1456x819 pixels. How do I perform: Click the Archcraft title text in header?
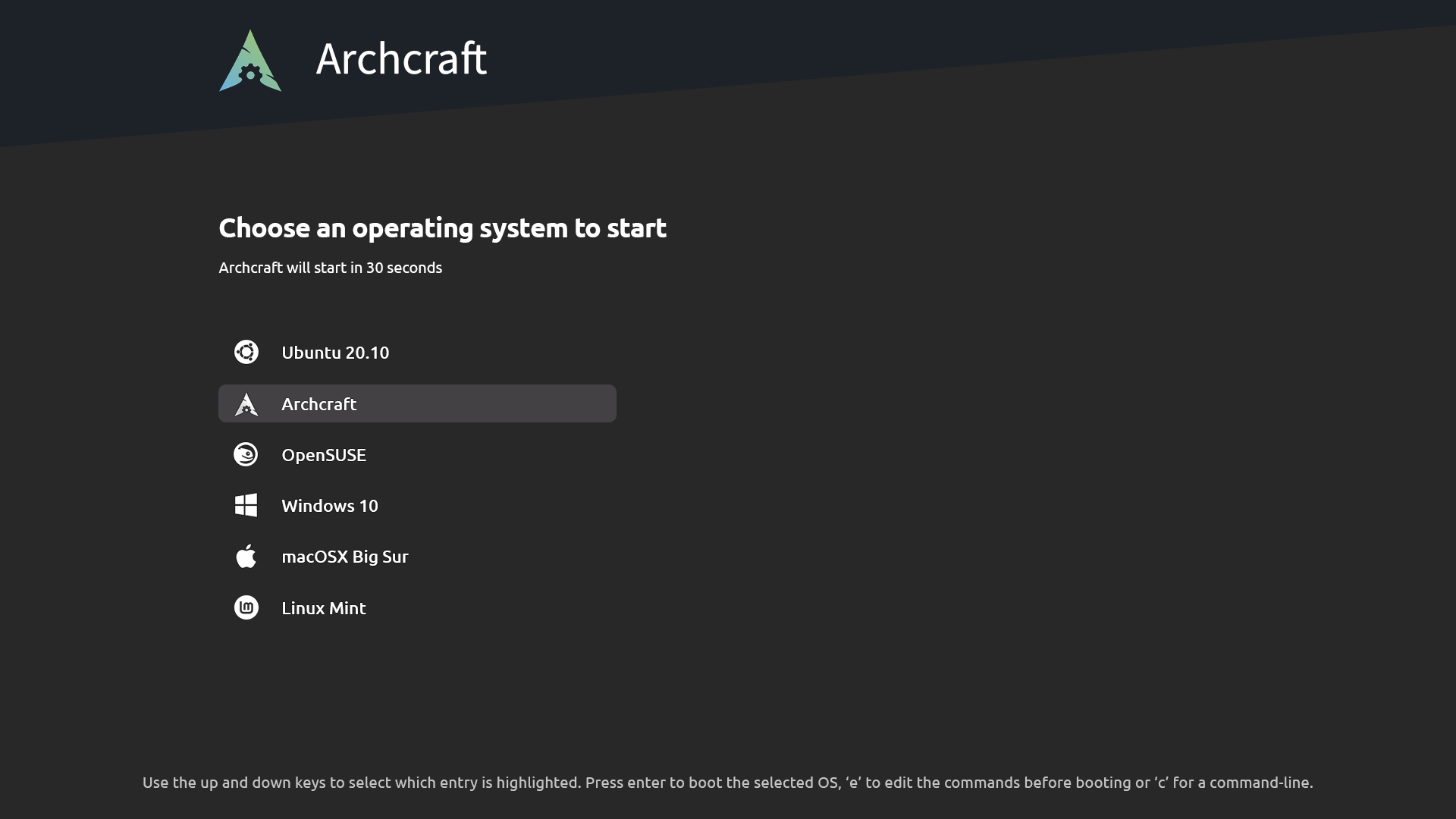click(401, 58)
